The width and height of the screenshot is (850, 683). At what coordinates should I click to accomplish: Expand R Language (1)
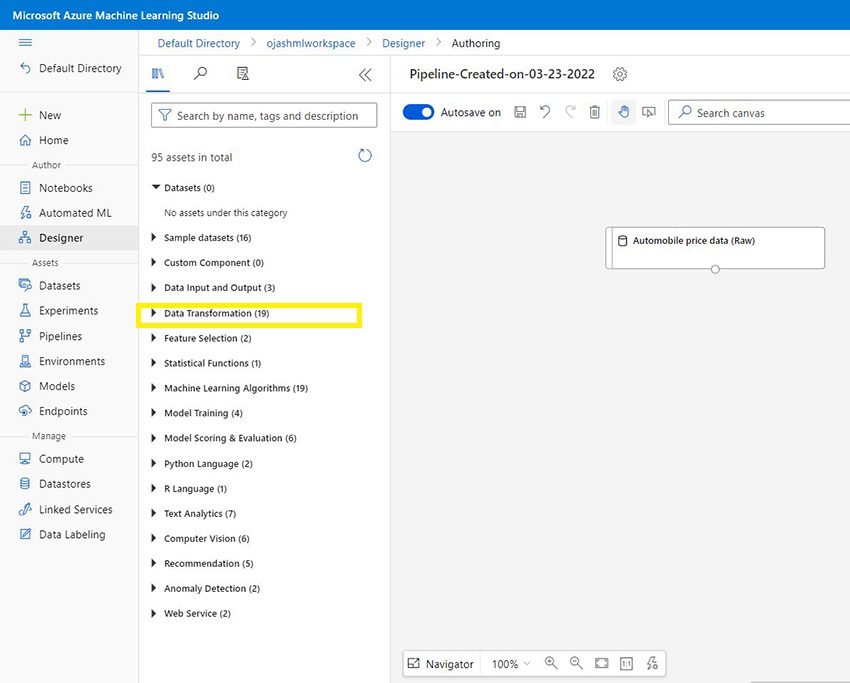pyautogui.click(x=154, y=488)
